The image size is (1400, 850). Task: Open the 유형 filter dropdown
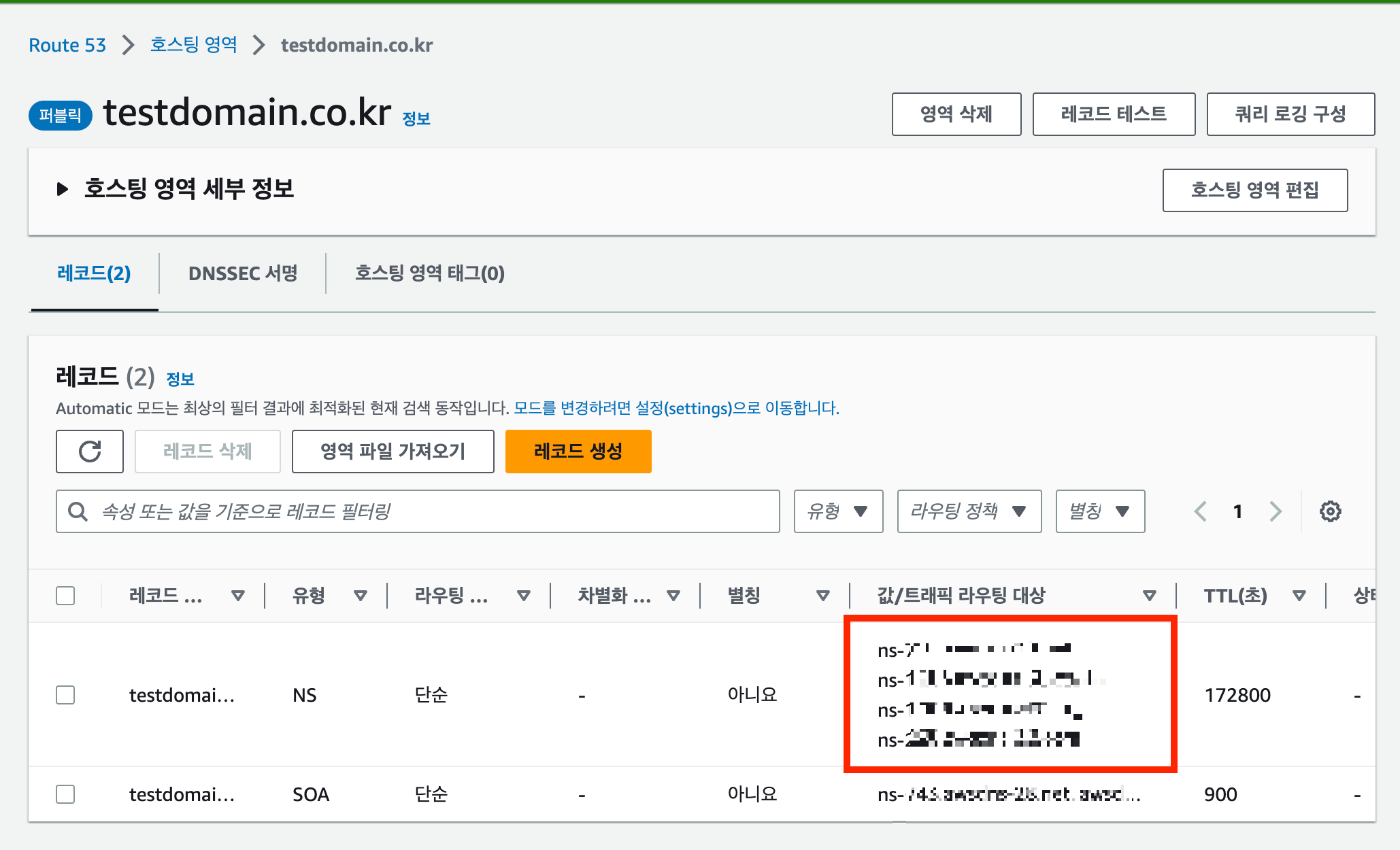[838, 511]
